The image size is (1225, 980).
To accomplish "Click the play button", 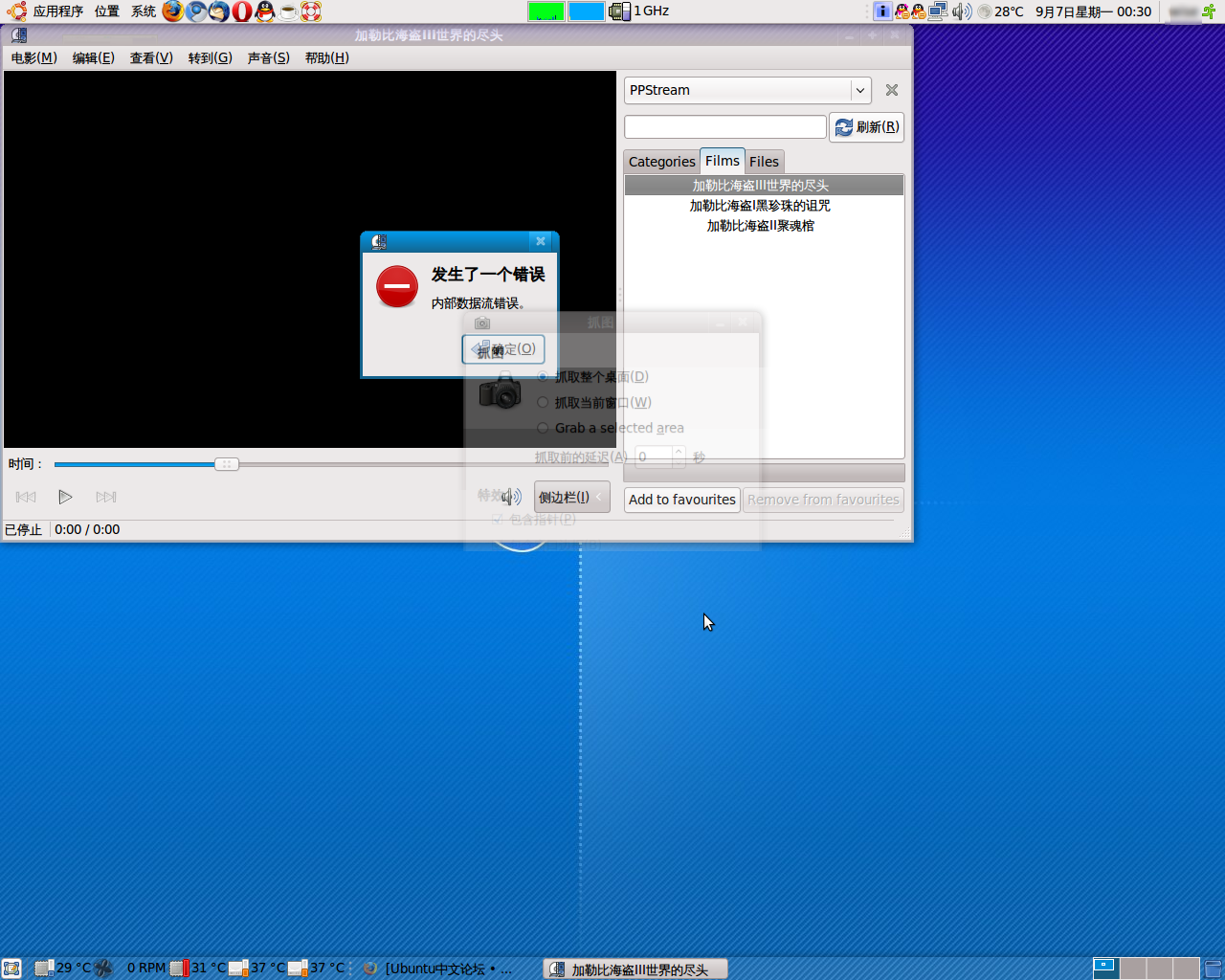I will 65,497.
